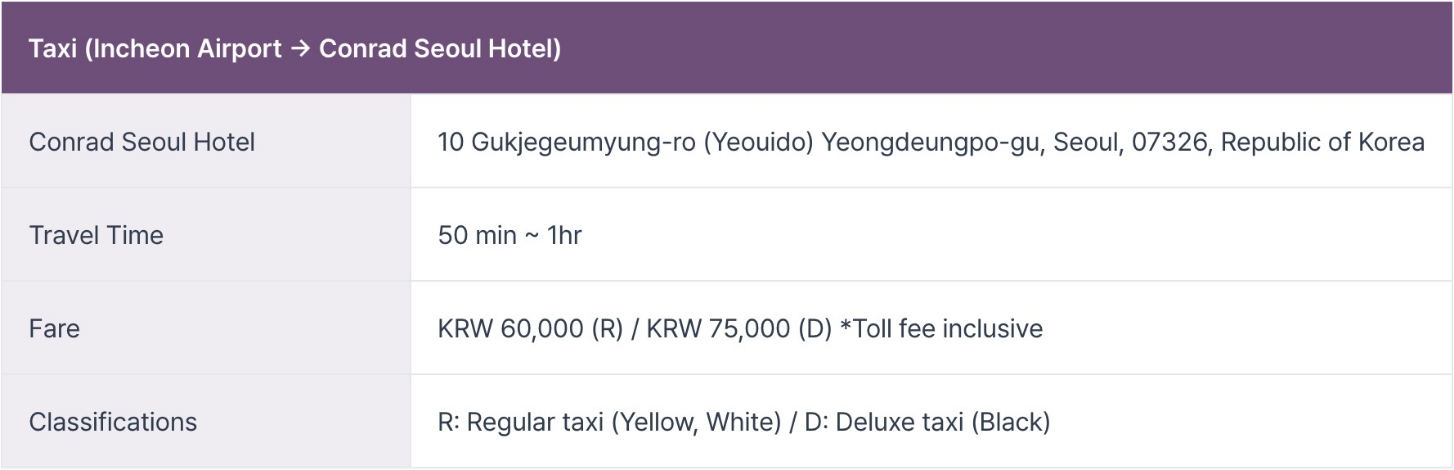Viewport: 1454px width, 470px height.
Task: Click the arrow symbol in the header
Action: pyautogui.click(x=300, y=49)
